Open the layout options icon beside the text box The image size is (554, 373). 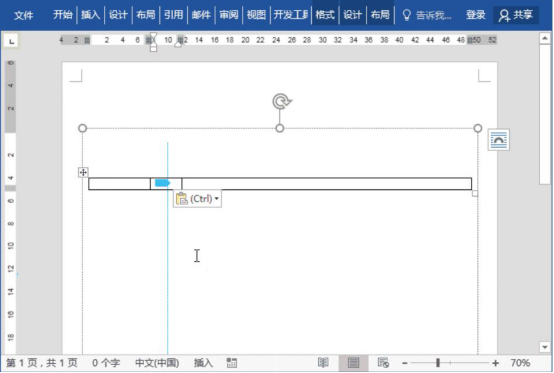point(499,140)
